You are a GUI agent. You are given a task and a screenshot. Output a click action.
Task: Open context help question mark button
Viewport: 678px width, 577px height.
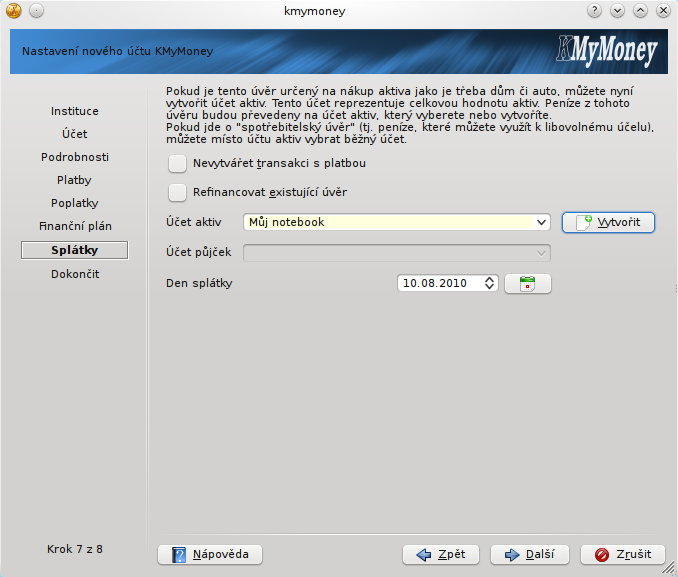[595, 10]
